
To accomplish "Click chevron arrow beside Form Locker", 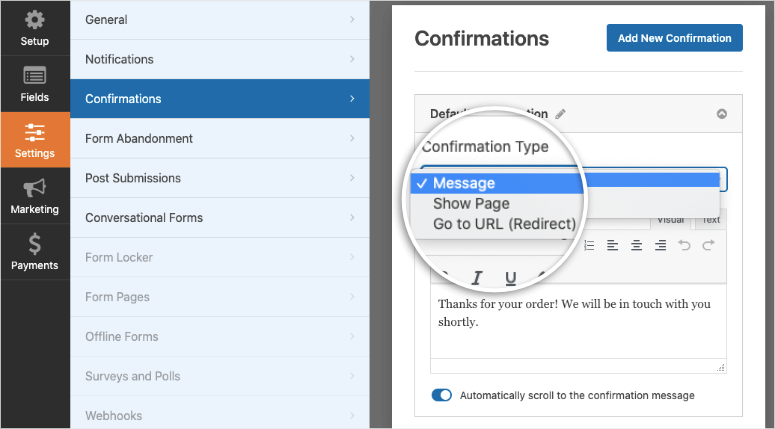I will (352, 257).
